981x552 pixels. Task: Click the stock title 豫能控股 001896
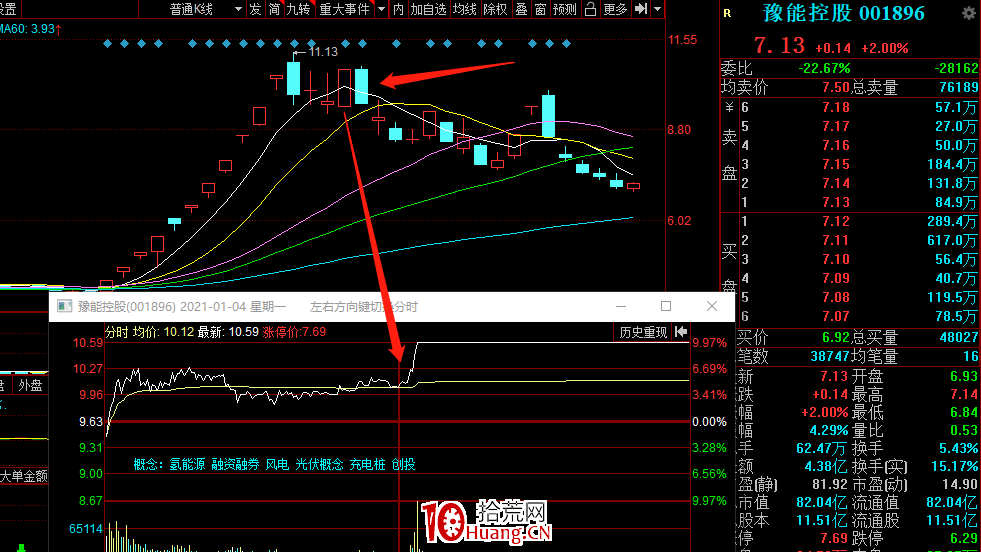point(843,13)
